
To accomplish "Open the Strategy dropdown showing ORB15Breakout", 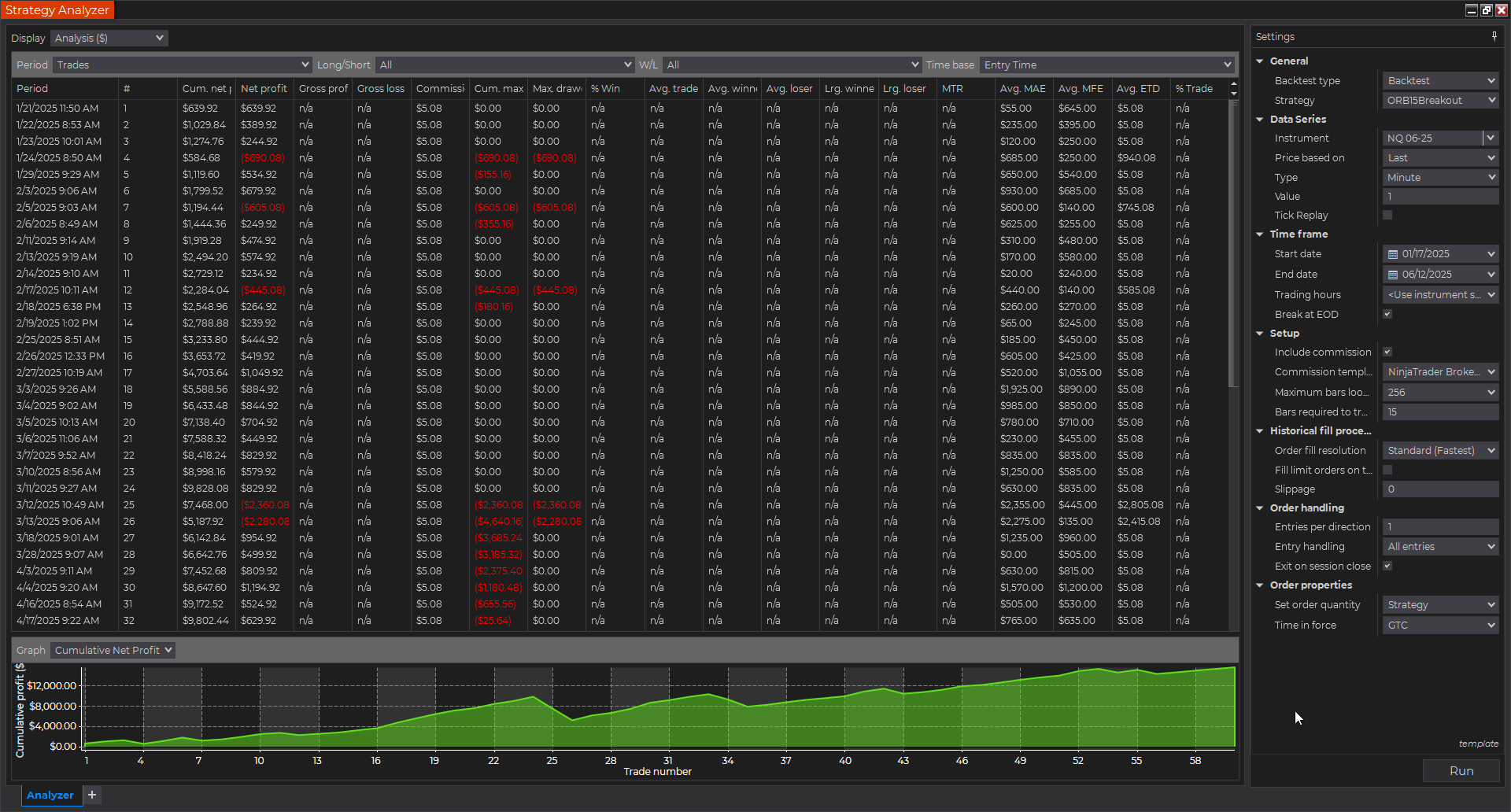I will pos(1440,101).
